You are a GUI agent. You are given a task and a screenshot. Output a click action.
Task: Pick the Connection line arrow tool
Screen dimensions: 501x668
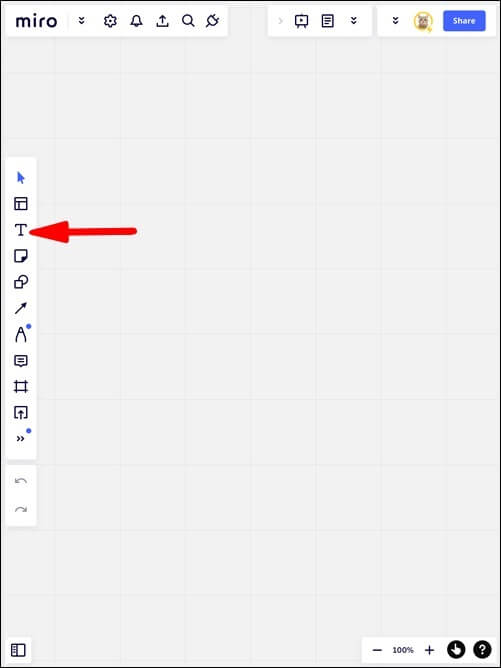tap(20, 308)
